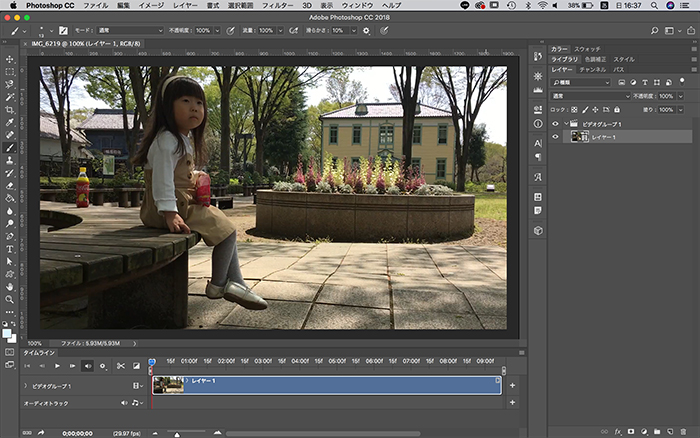Open layer opacity dropdown arrow
Viewport: 700px width, 438px height.
click(x=680, y=96)
